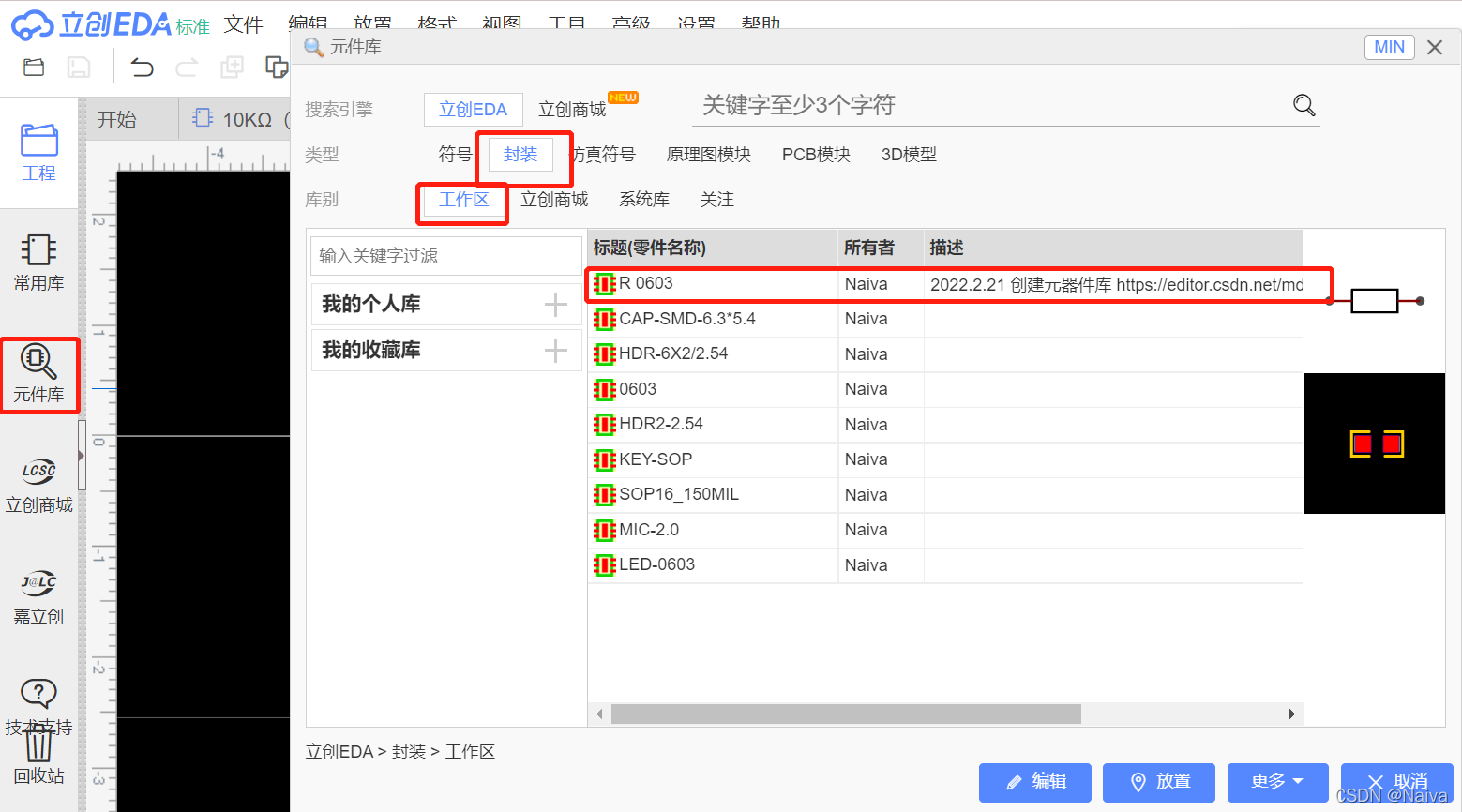The height and width of the screenshot is (812, 1462).
Task: Click the search magnifier icon
Action: pos(1304,105)
